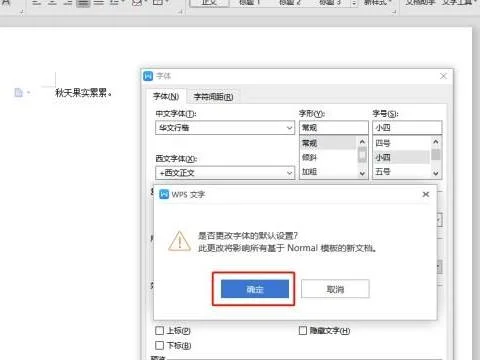Viewport: 480px width, 360px height.
Task: Click the WPS logo icon in the 字体 title bar
Action: point(148,76)
